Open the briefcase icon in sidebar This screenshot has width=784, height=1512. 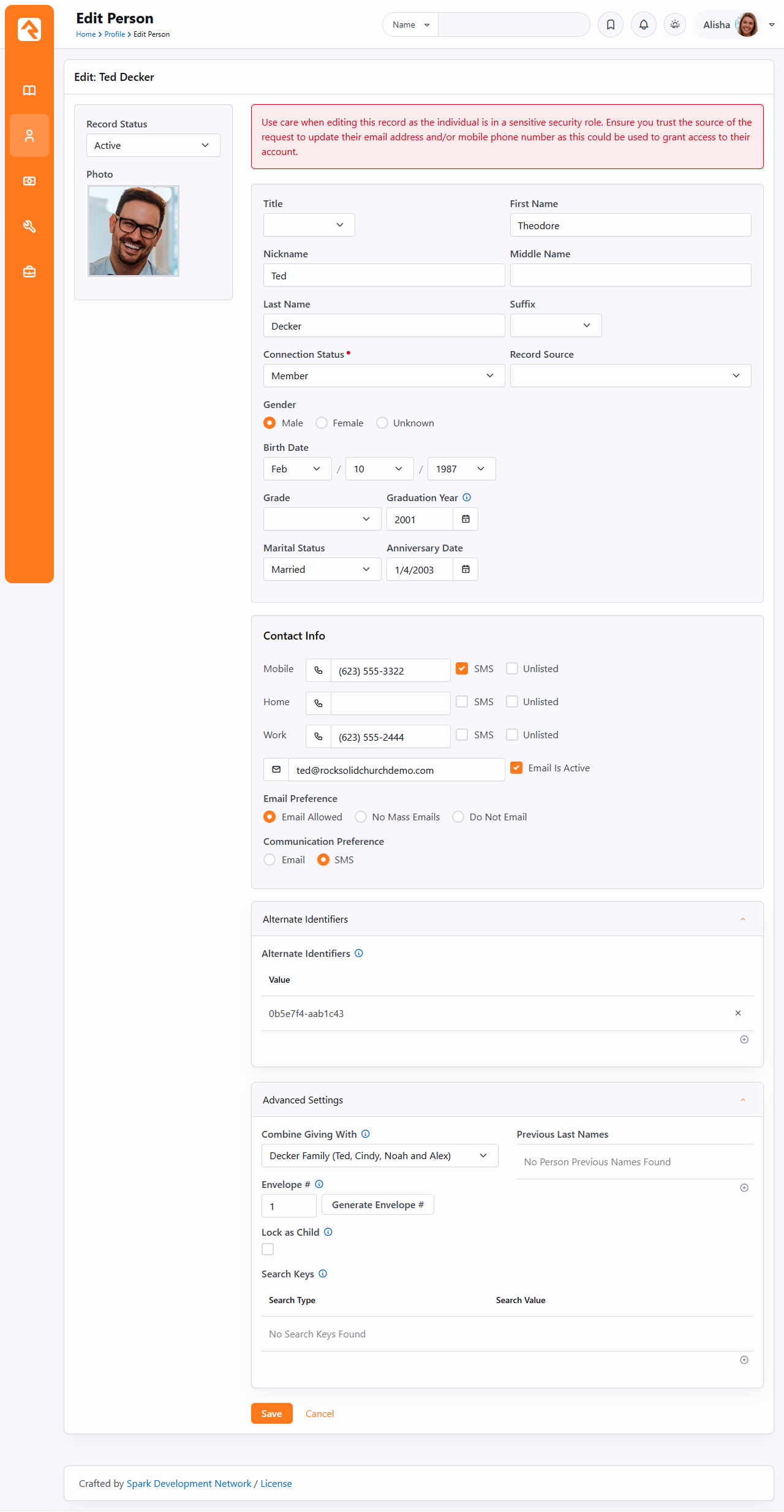[x=29, y=271]
